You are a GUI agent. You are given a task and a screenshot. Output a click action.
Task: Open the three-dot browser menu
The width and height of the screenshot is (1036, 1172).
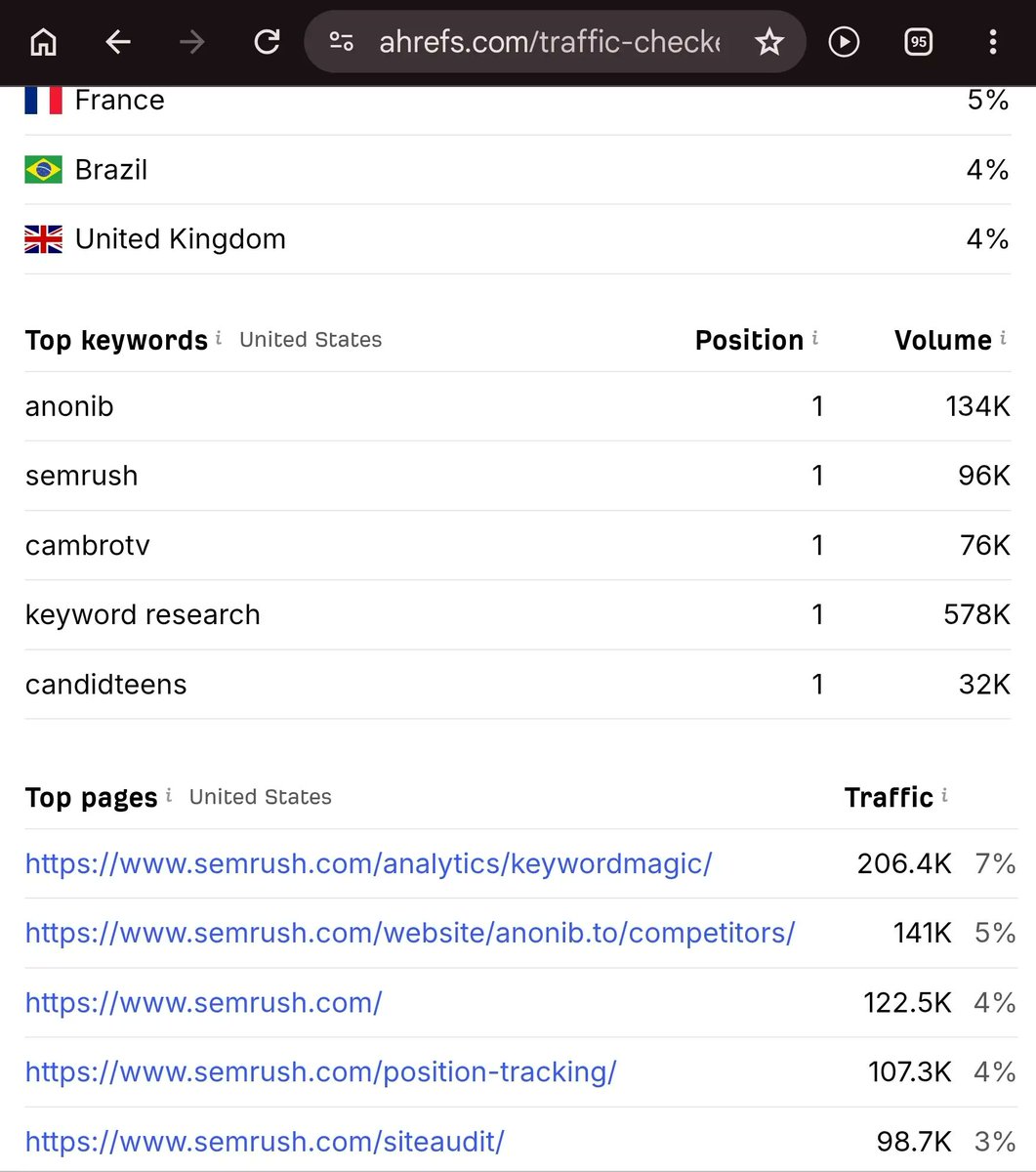(992, 42)
